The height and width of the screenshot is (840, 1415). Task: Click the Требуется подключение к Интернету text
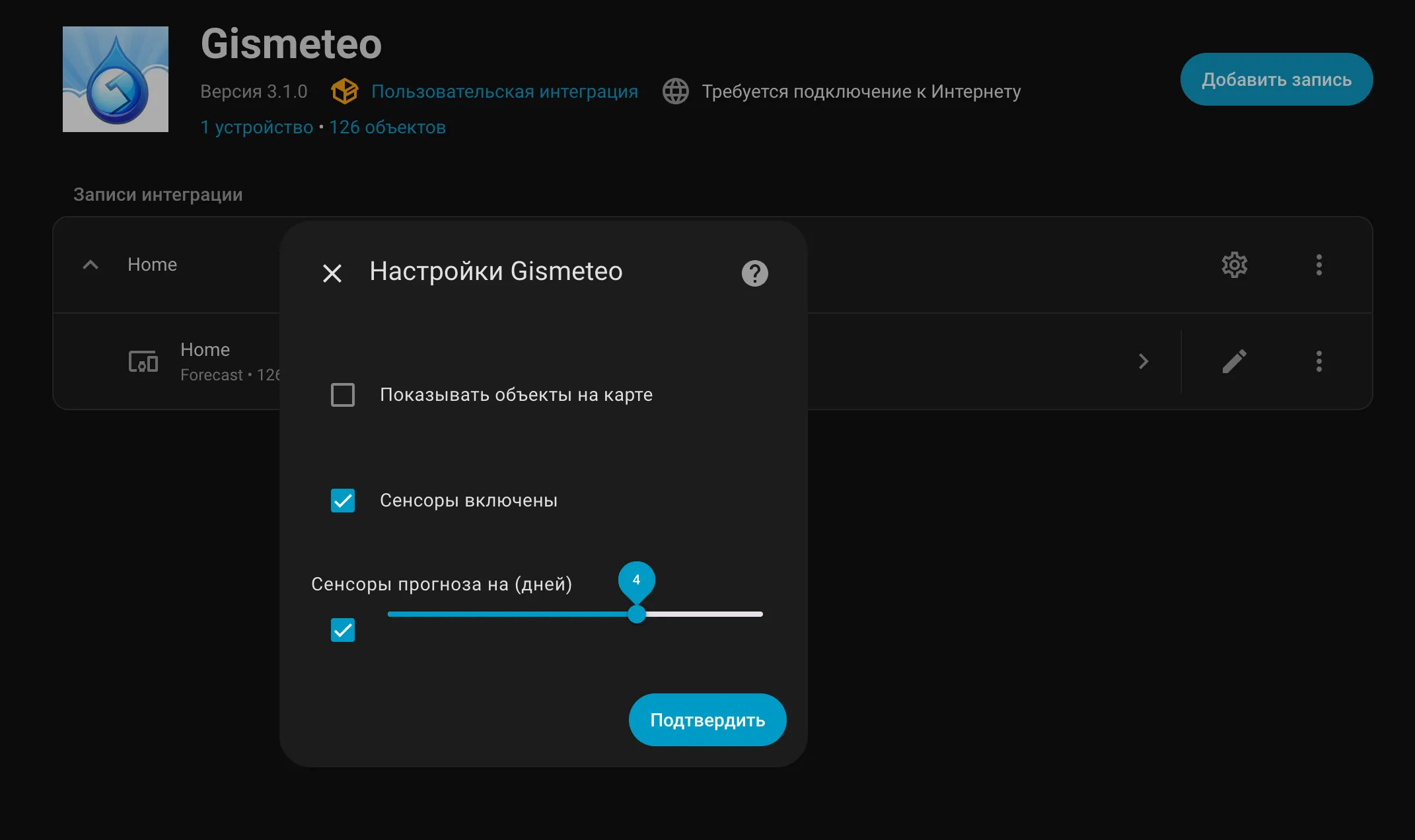(x=861, y=91)
